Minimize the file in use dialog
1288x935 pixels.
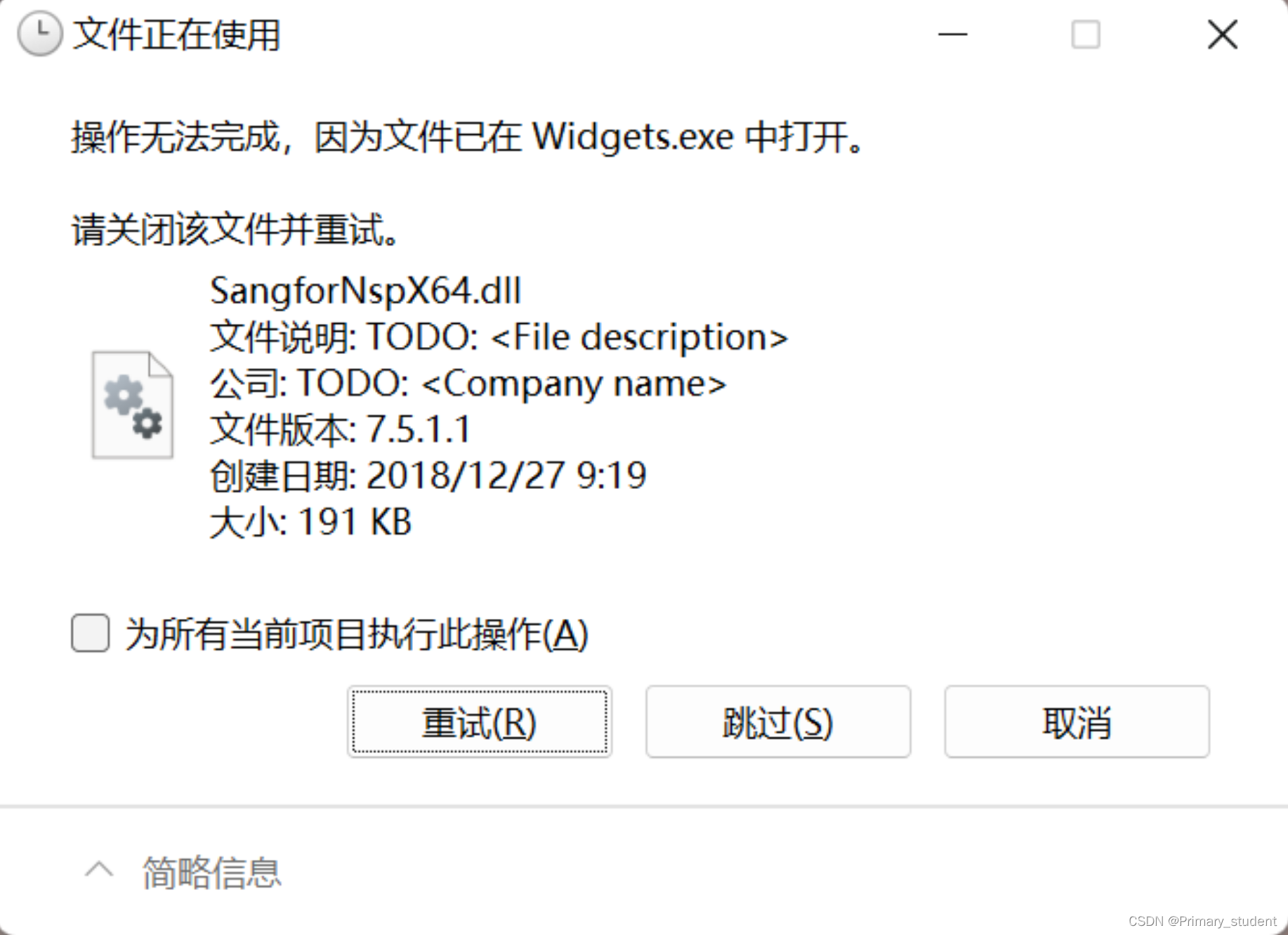953,34
